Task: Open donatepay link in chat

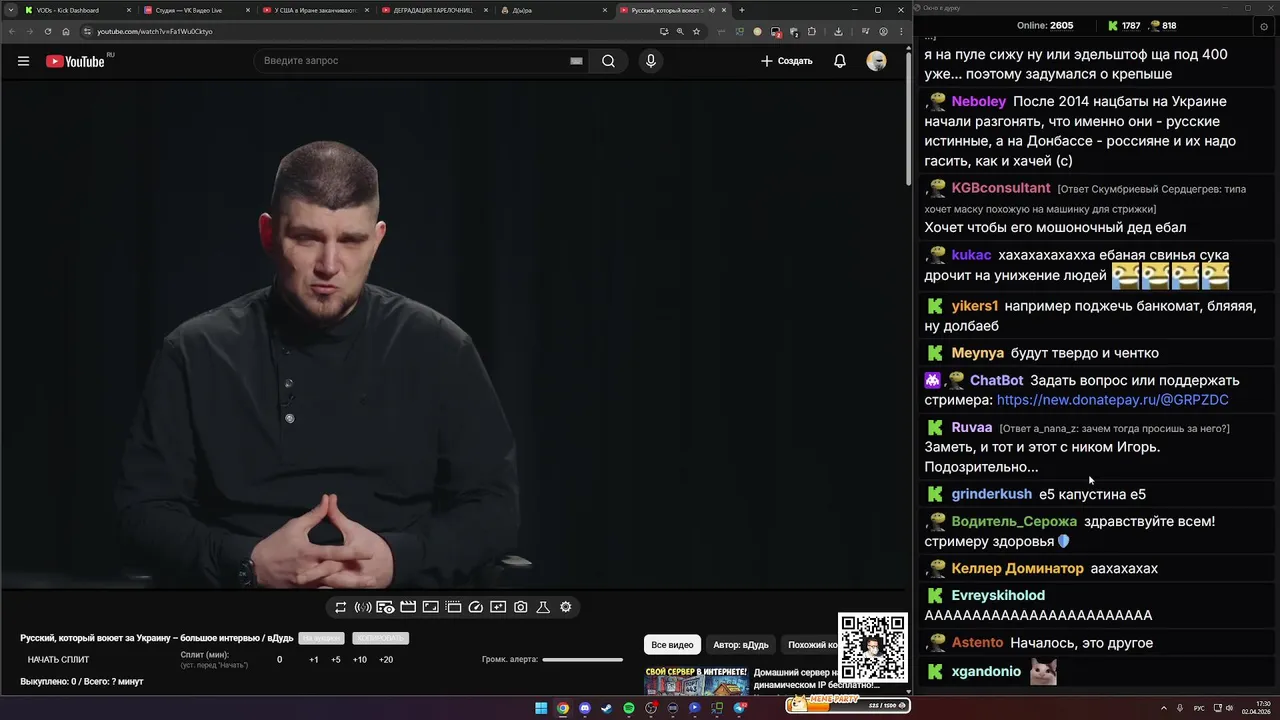Action: coord(1112,400)
